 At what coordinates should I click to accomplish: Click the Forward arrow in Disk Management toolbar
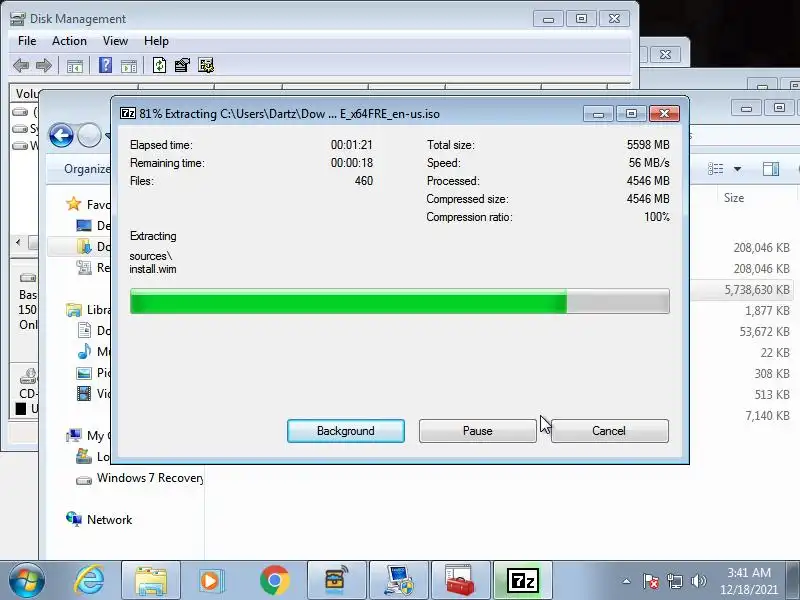[x=44, y=65]
